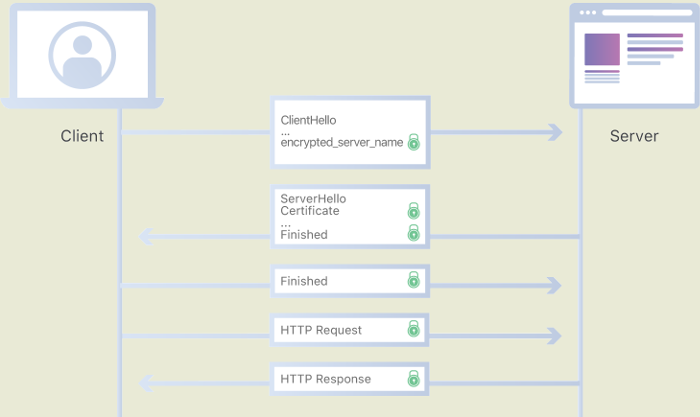700x417 pixels.
Task: Click the lock icon next to Certificate
Action: tap(413, 211)
